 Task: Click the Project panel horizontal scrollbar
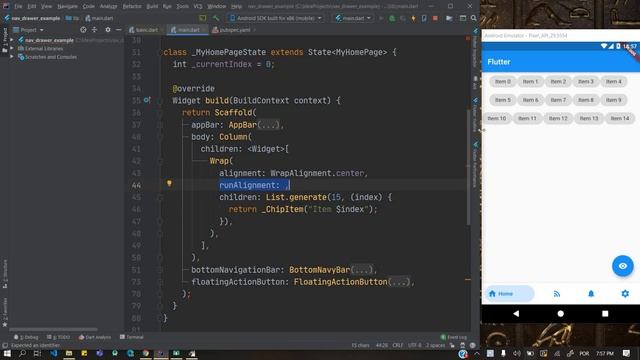click(x=53, y=329)
